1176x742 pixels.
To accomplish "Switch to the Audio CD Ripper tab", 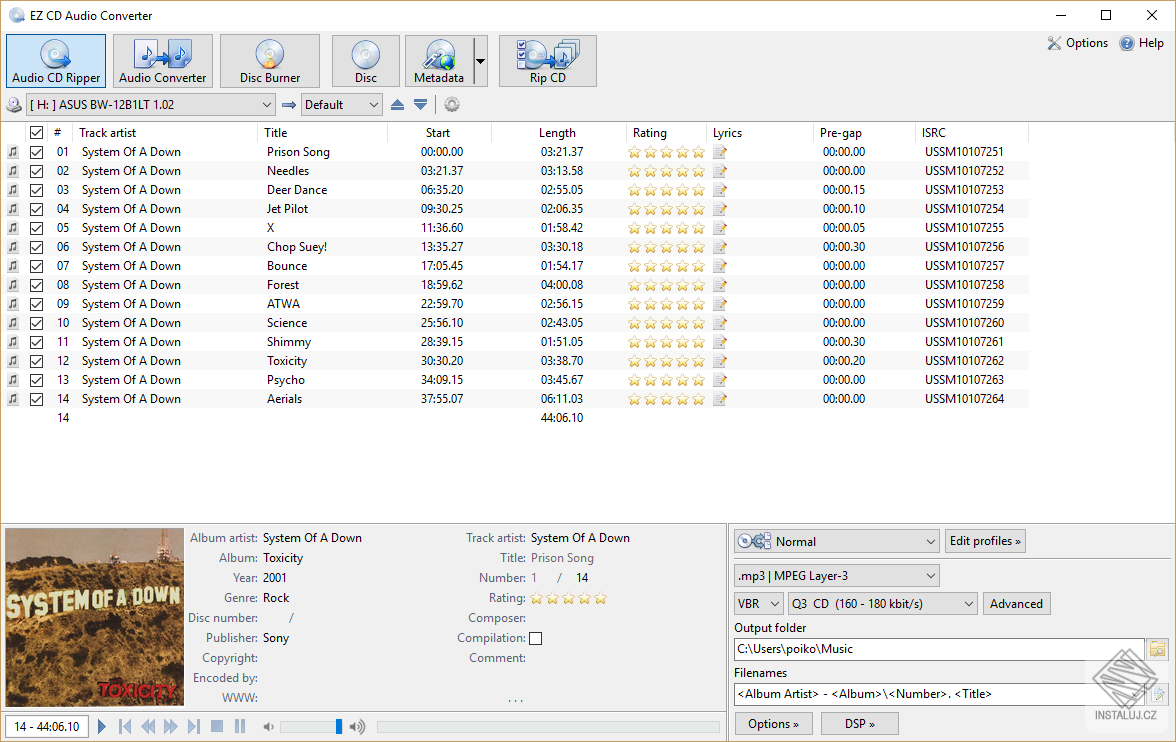I will 55,60.
